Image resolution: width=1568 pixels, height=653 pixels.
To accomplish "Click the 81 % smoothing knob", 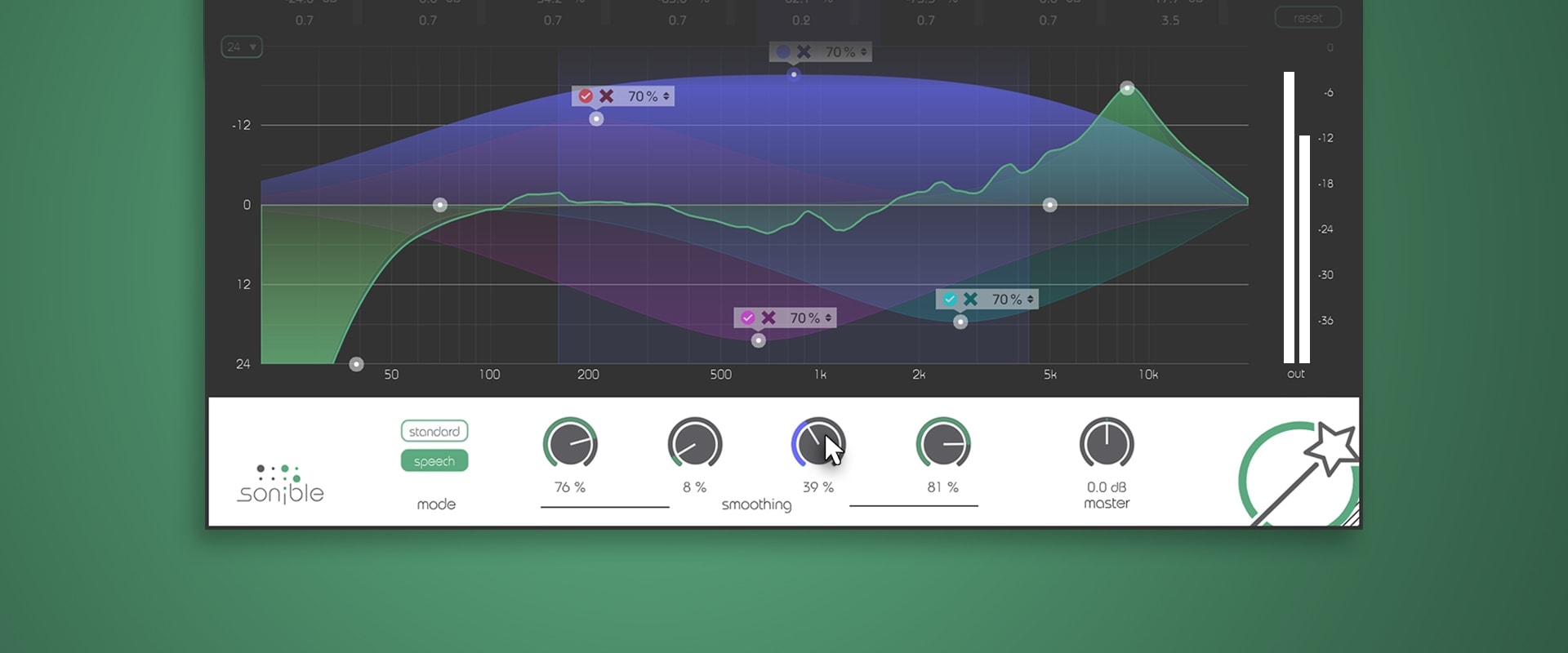I will point(943,444).
